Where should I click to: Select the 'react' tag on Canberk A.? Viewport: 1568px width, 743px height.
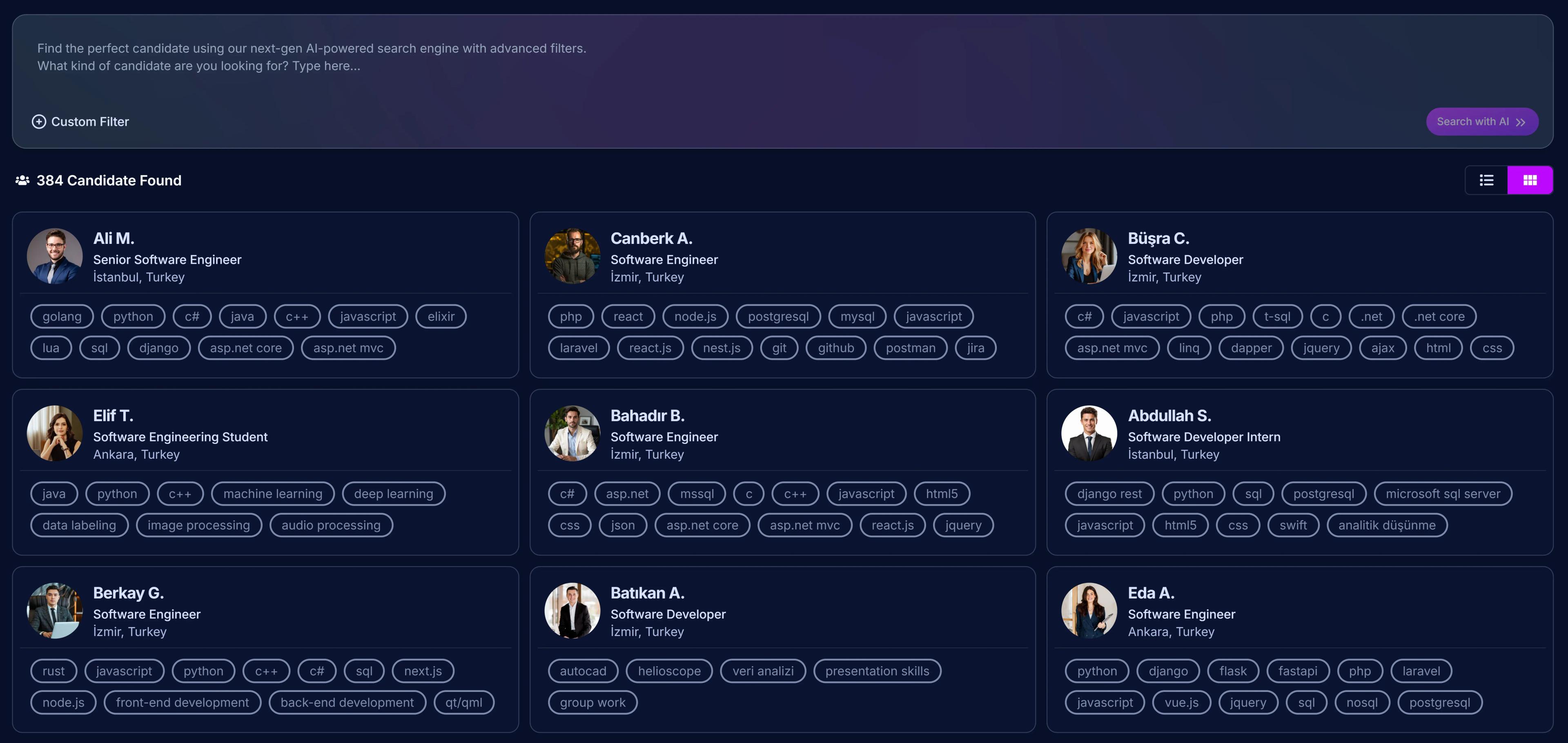tap(628, 316)
